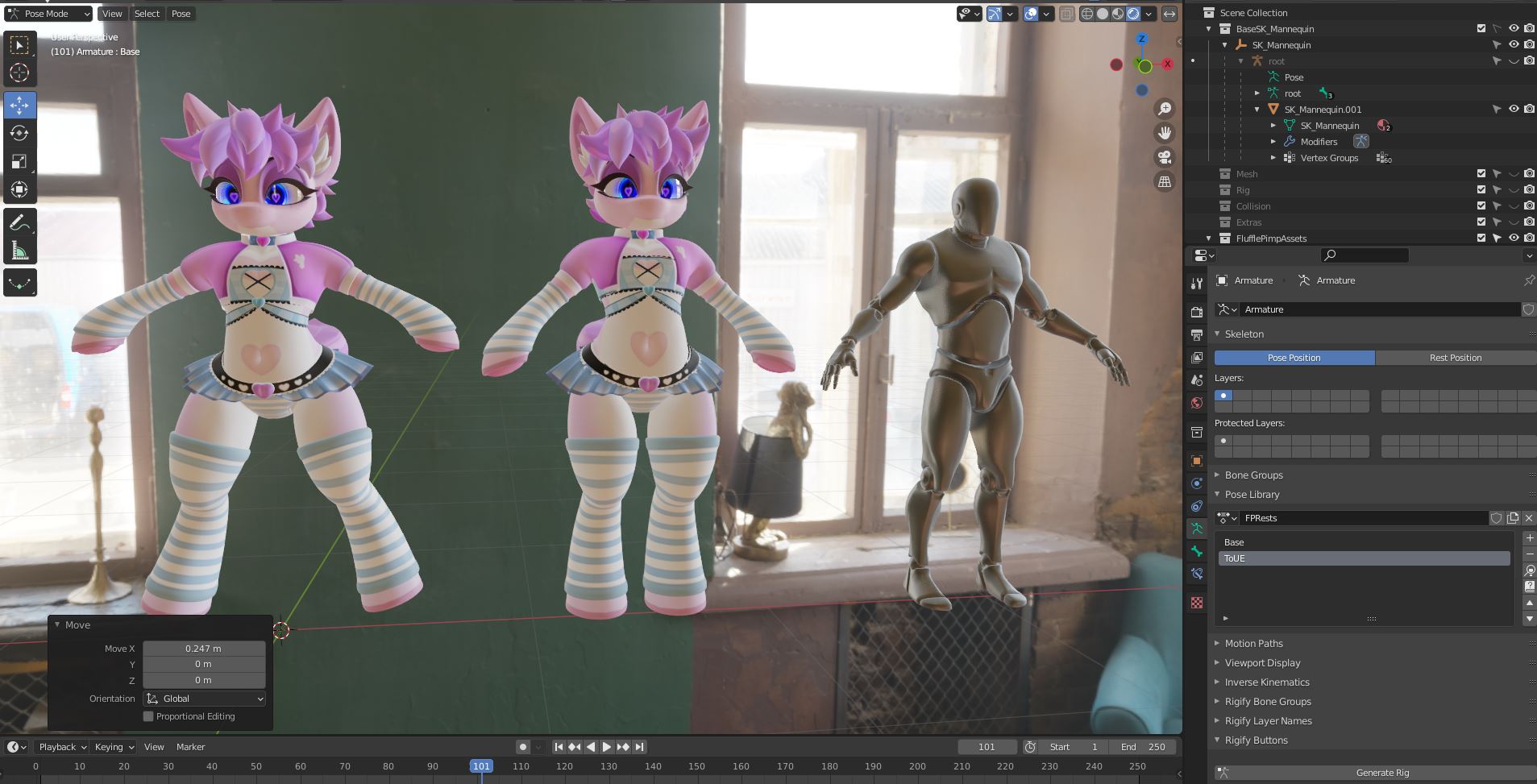Image resolution: width=1537 pixels, height=784 pixels.
Task: Toggle viewport gizmos display
Action: (x=994, y=14)
